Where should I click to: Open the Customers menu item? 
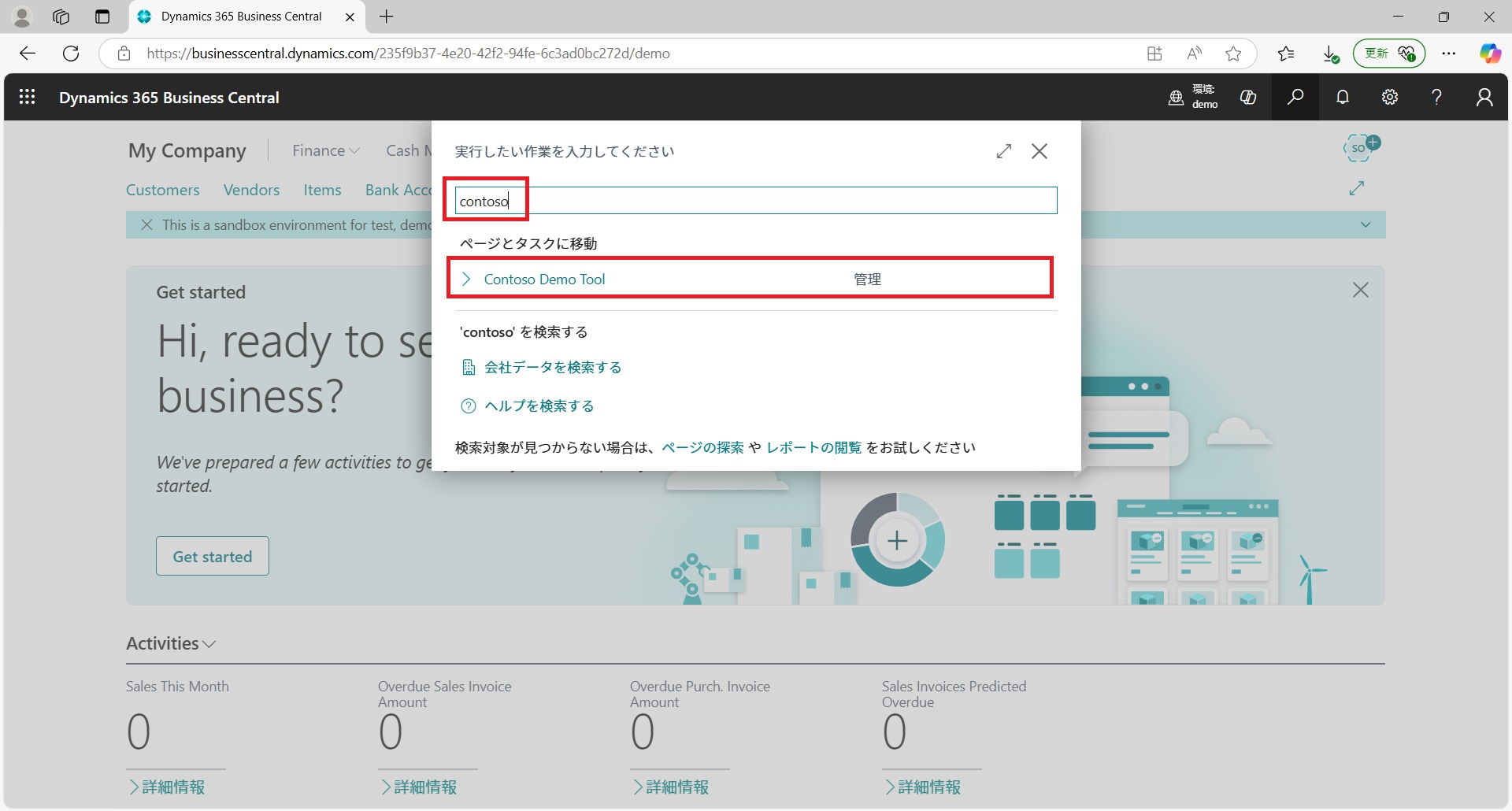pos(163,190)
